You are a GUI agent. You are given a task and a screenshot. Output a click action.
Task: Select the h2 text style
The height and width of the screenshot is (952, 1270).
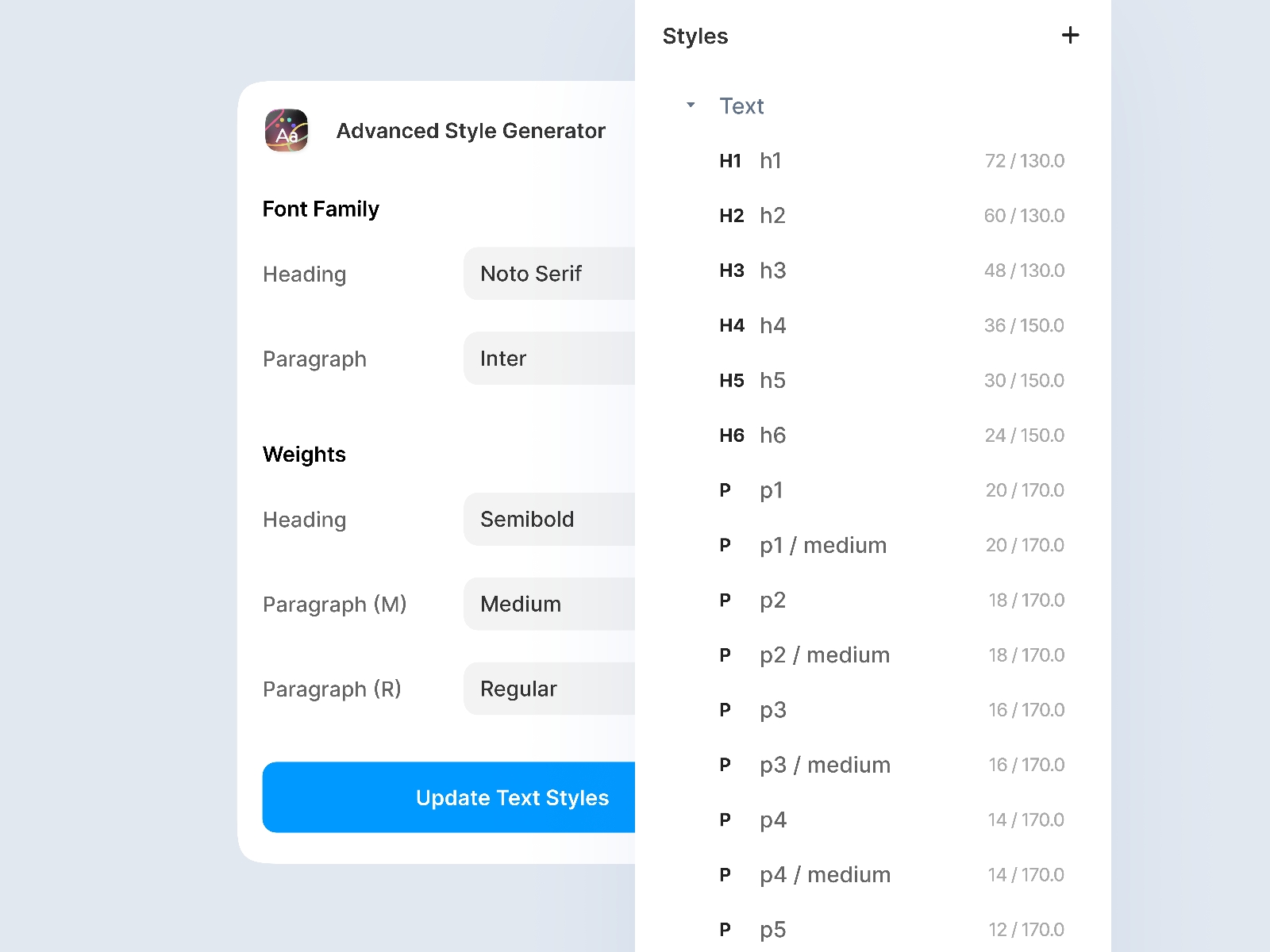(773, 215)
